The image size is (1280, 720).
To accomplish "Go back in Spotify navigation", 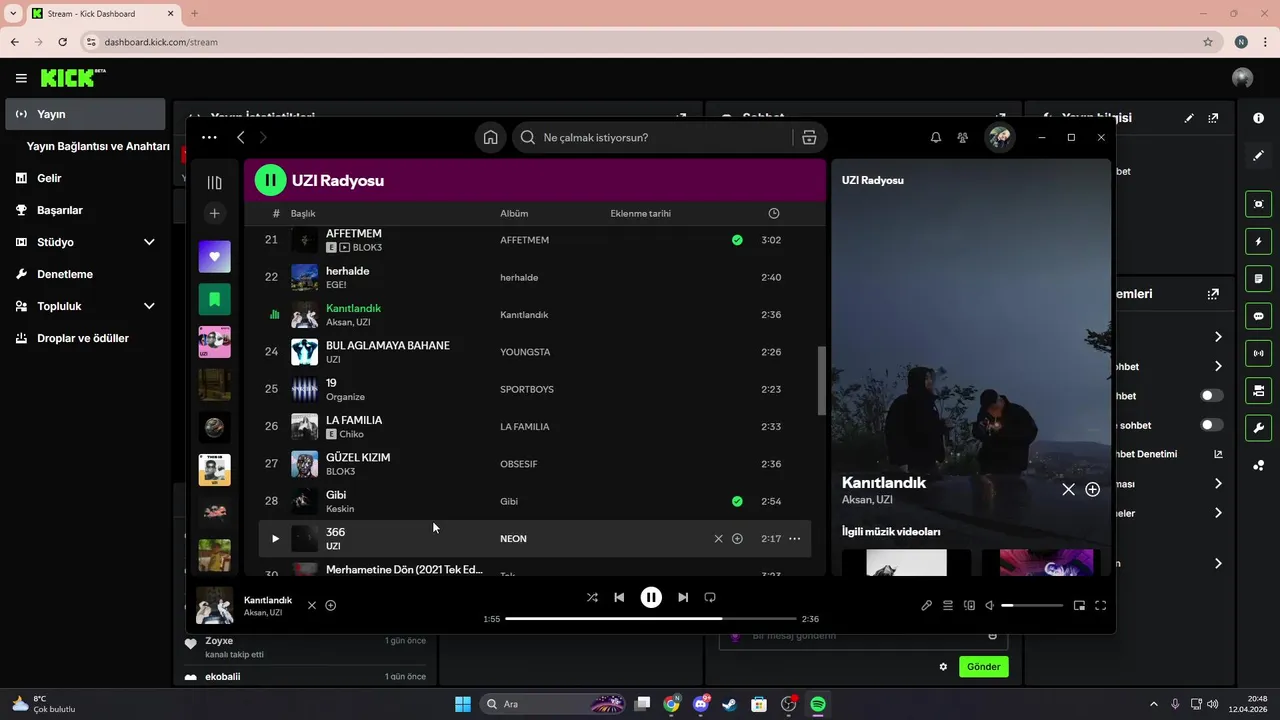I will pyautogui.click(x=240, y=137).
